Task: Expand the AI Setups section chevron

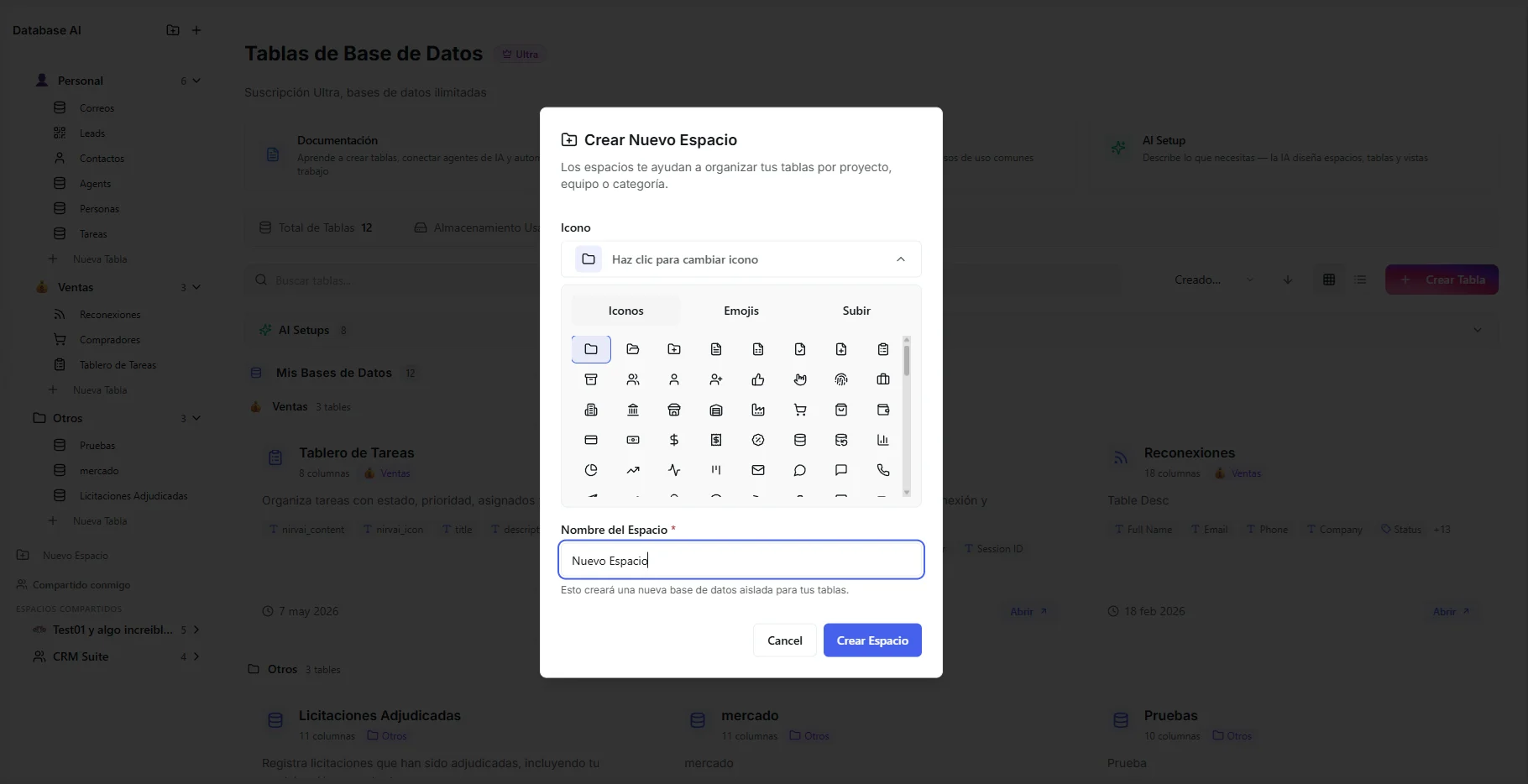Action: pyautogui.click(x=1478, y=330)
